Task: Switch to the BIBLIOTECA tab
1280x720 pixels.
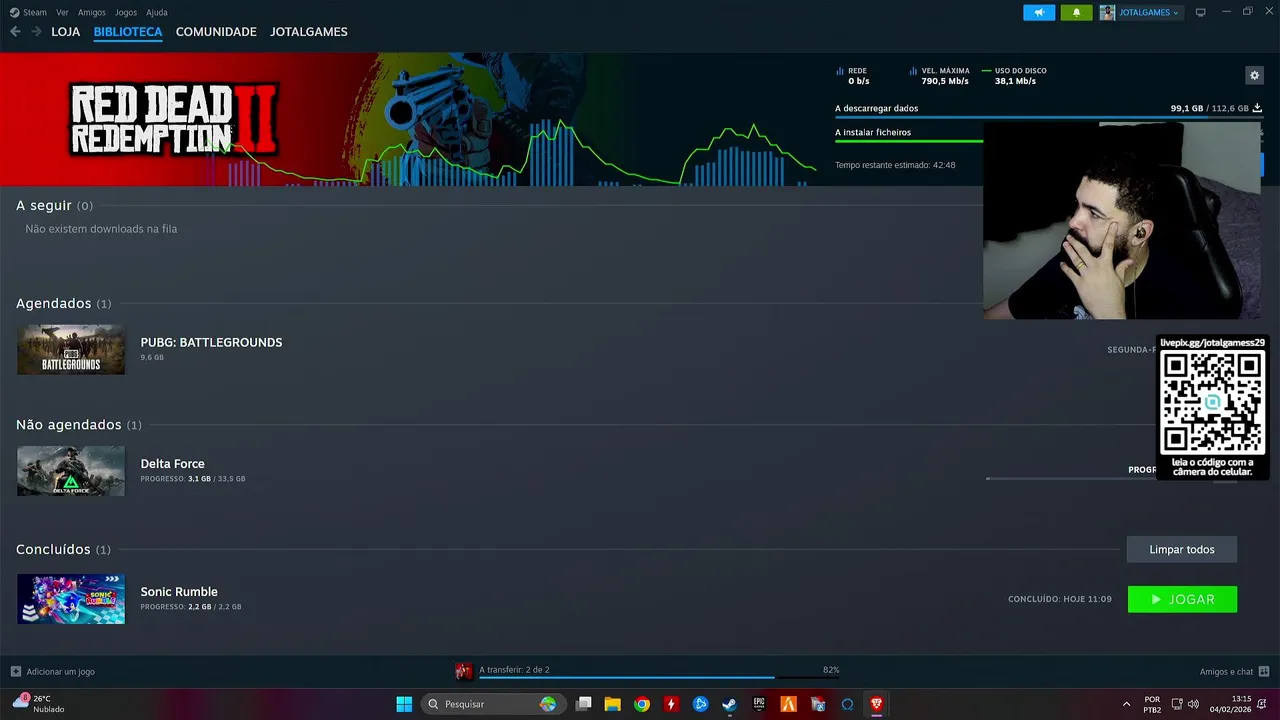Action: pos(128,32)
